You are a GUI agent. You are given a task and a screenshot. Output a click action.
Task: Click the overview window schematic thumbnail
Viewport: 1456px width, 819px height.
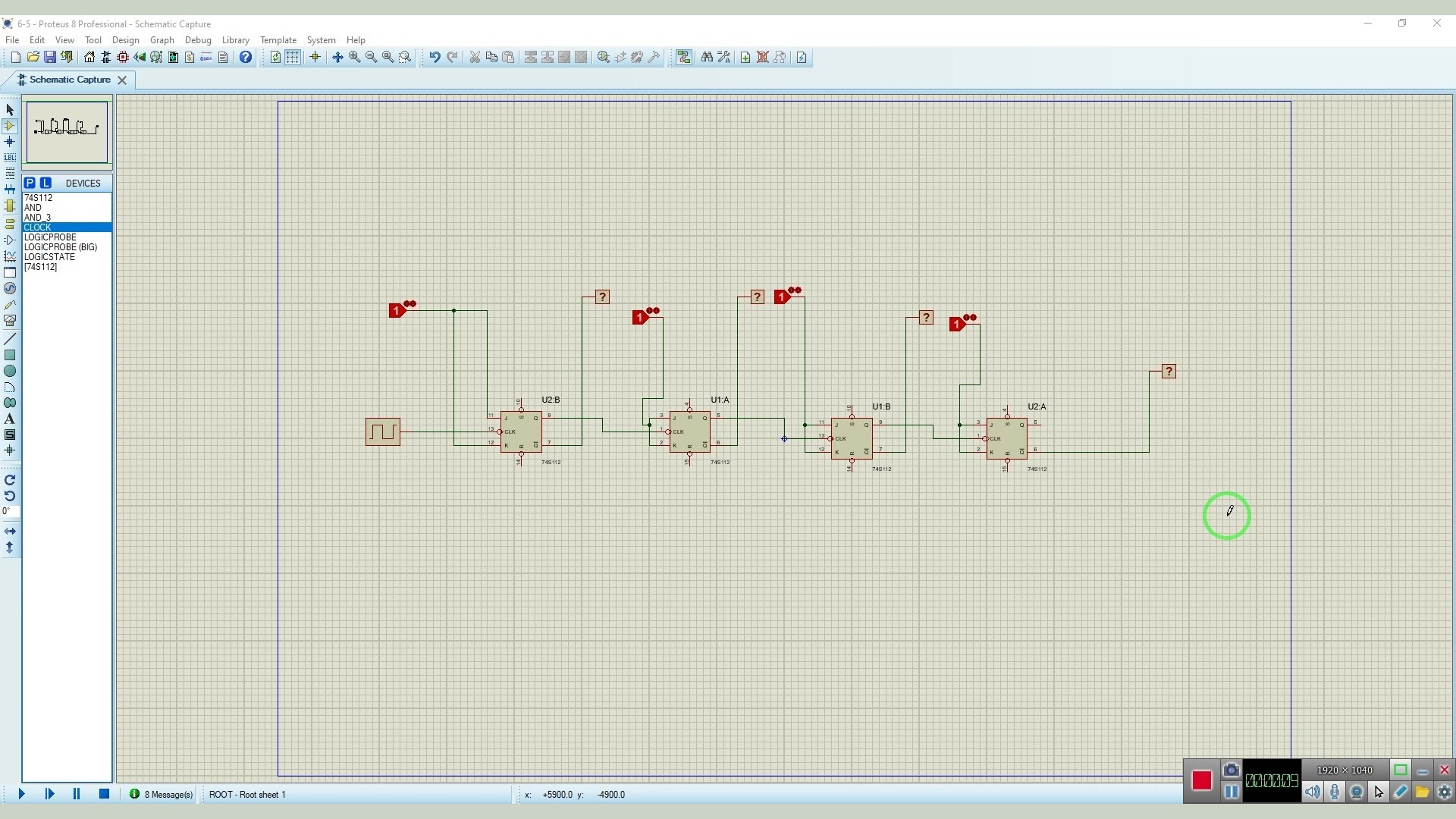[x=67, y=132]
